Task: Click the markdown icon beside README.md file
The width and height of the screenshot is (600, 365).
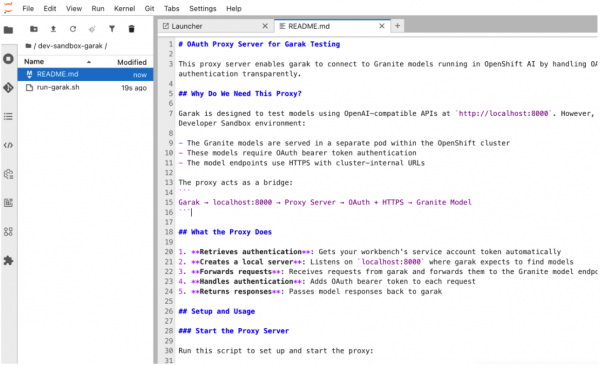Action: (29, 74)
